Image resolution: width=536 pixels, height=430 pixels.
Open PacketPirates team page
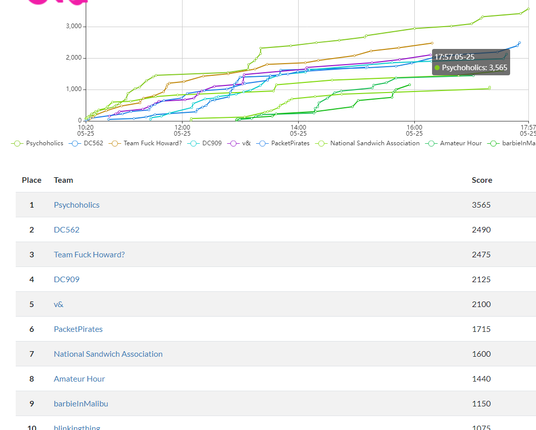coord(78,329)
